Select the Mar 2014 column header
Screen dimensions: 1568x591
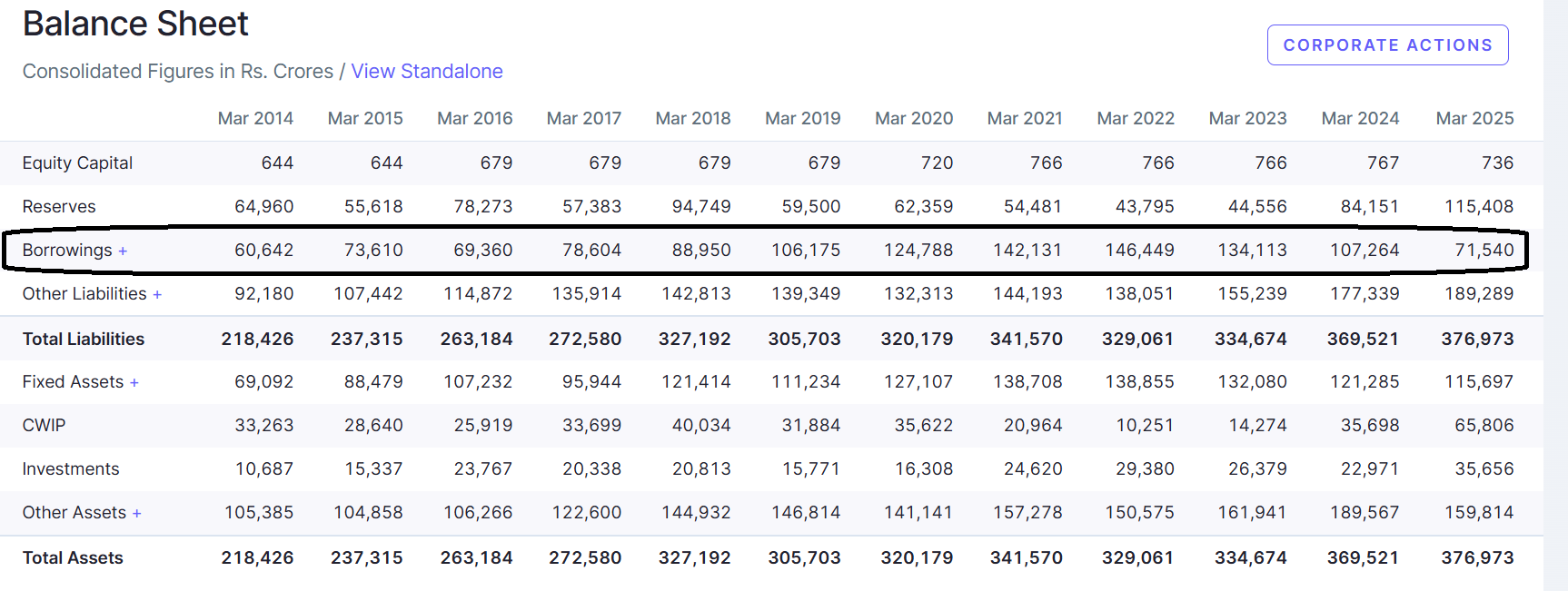coord(255,119)
